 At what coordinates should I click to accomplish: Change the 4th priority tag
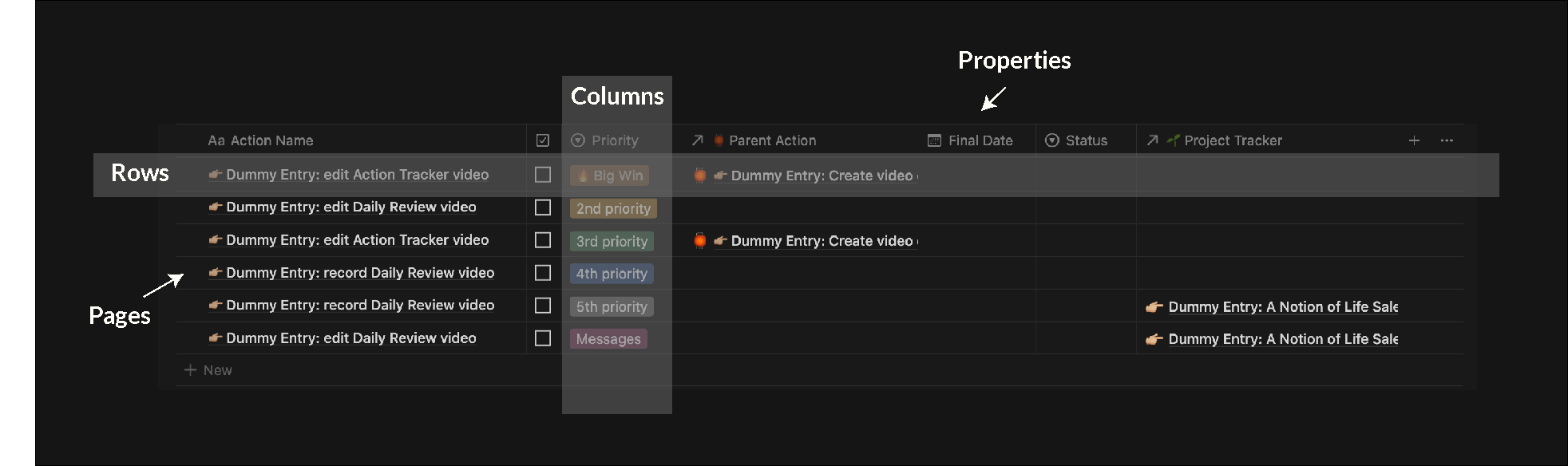point(612,274)
